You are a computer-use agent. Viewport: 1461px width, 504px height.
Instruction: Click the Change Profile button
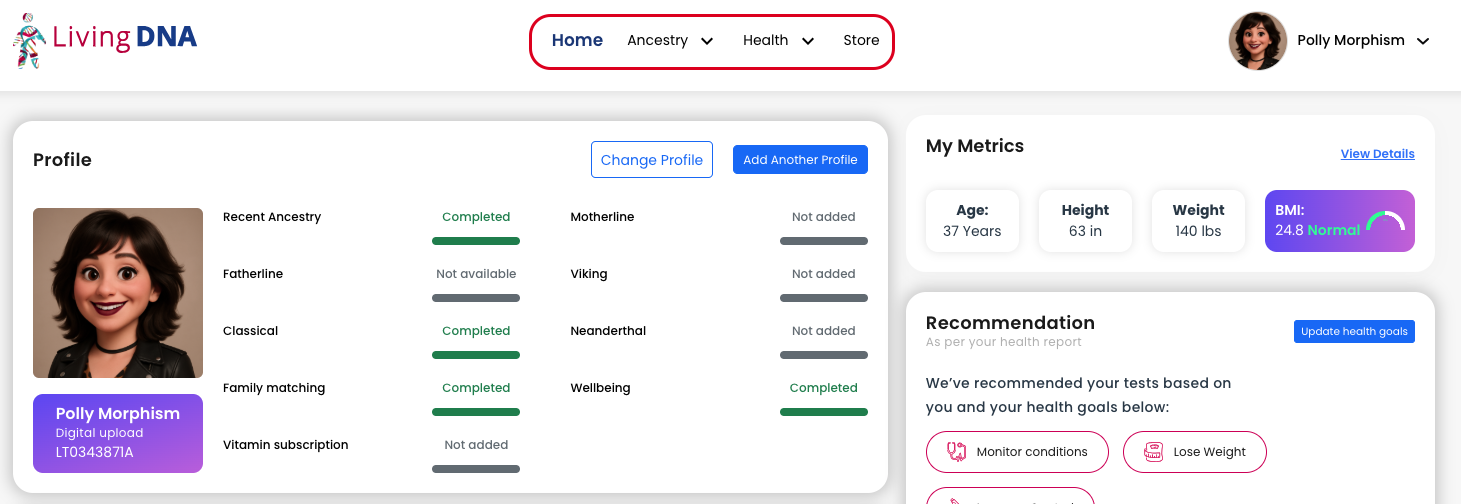(x=652, y=160)
